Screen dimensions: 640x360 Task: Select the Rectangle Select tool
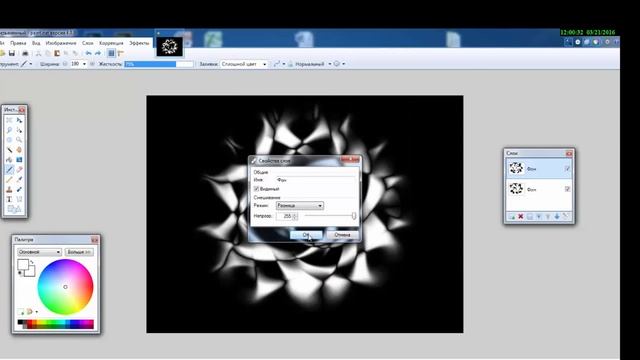9,120
